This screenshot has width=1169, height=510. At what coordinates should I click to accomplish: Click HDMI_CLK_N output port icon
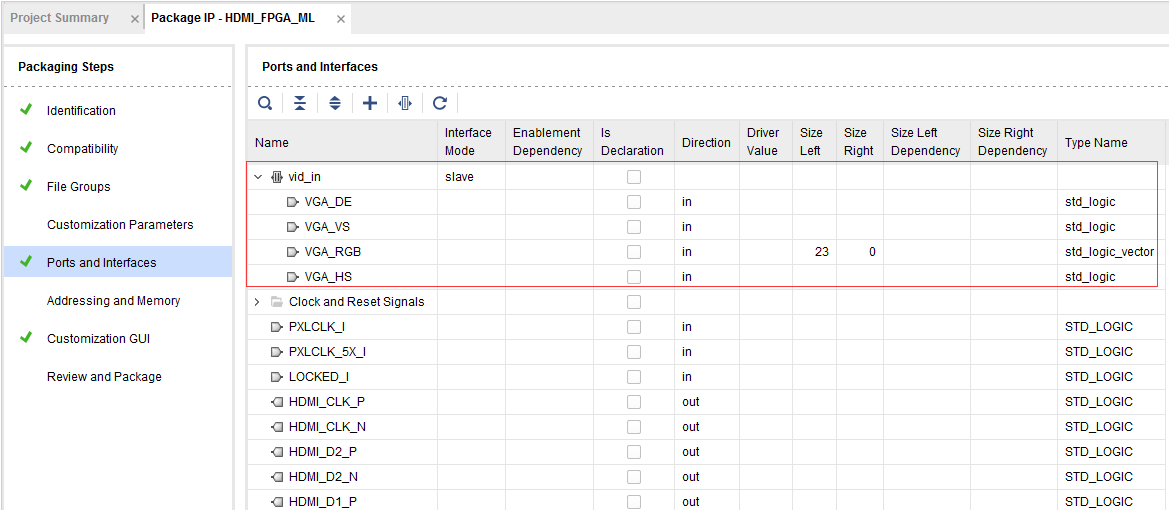(x=277, y=426)
